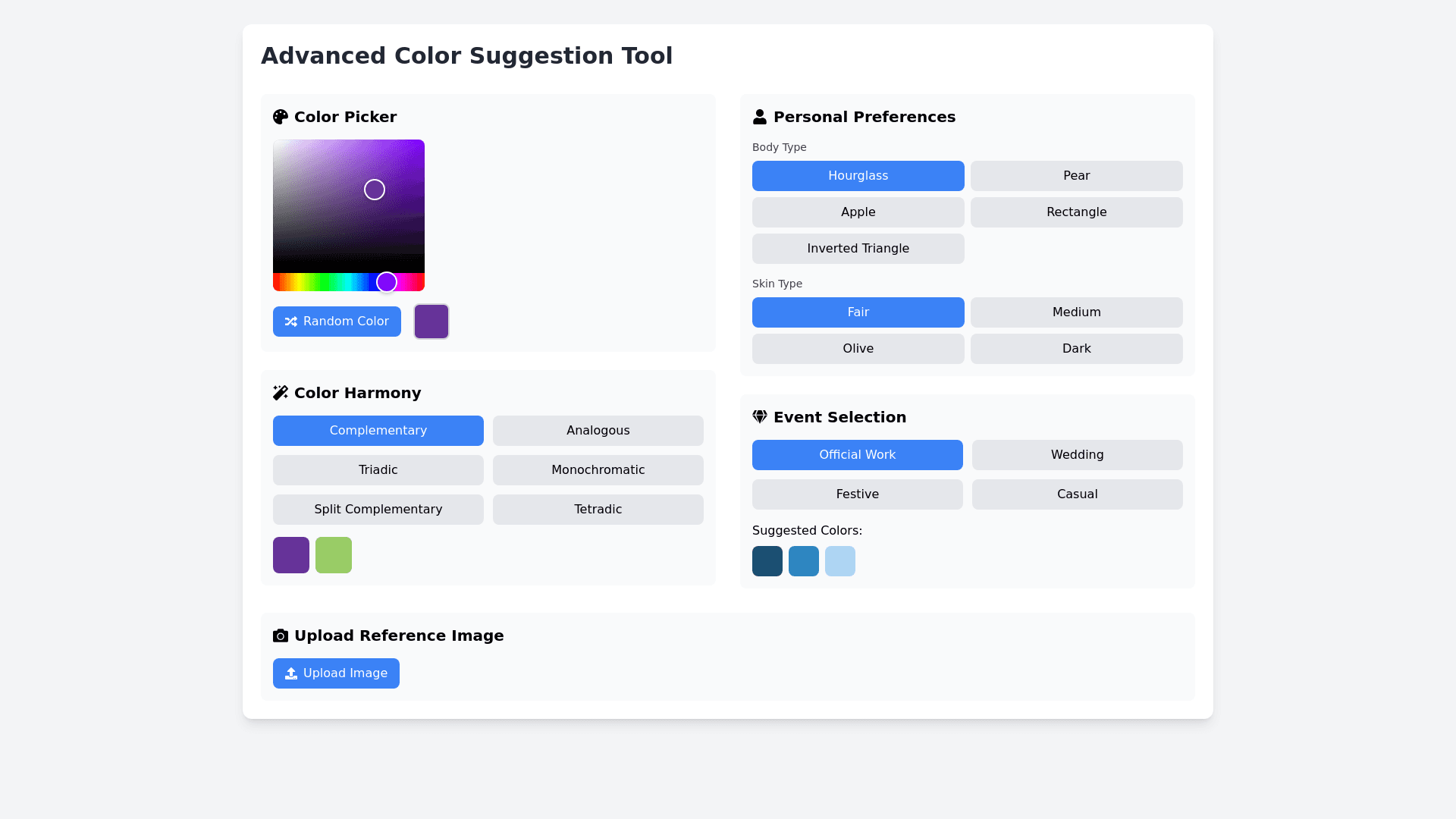This screenshot has height=819, width=1456.
Task: Click the dark navy suggested color swatch
Action: tap(767, 561)
